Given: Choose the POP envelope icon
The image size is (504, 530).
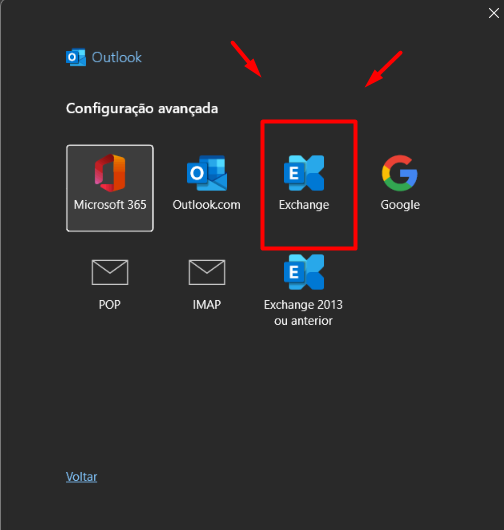Looking at the screenshot, I should 110,272.
